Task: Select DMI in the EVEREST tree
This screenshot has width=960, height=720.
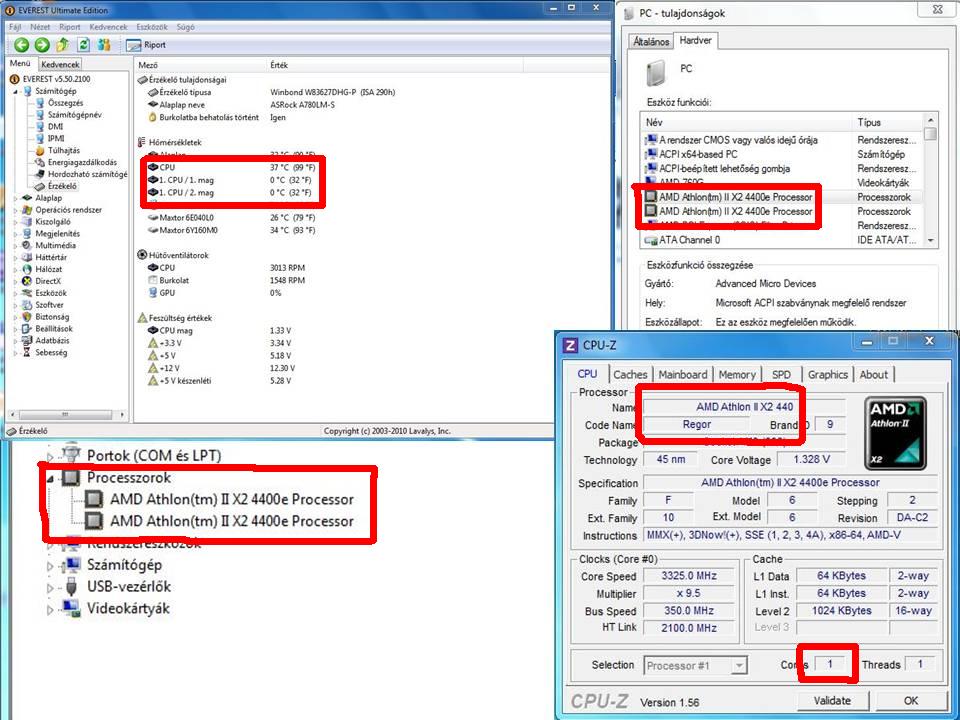Action: (x=55, y=126)
